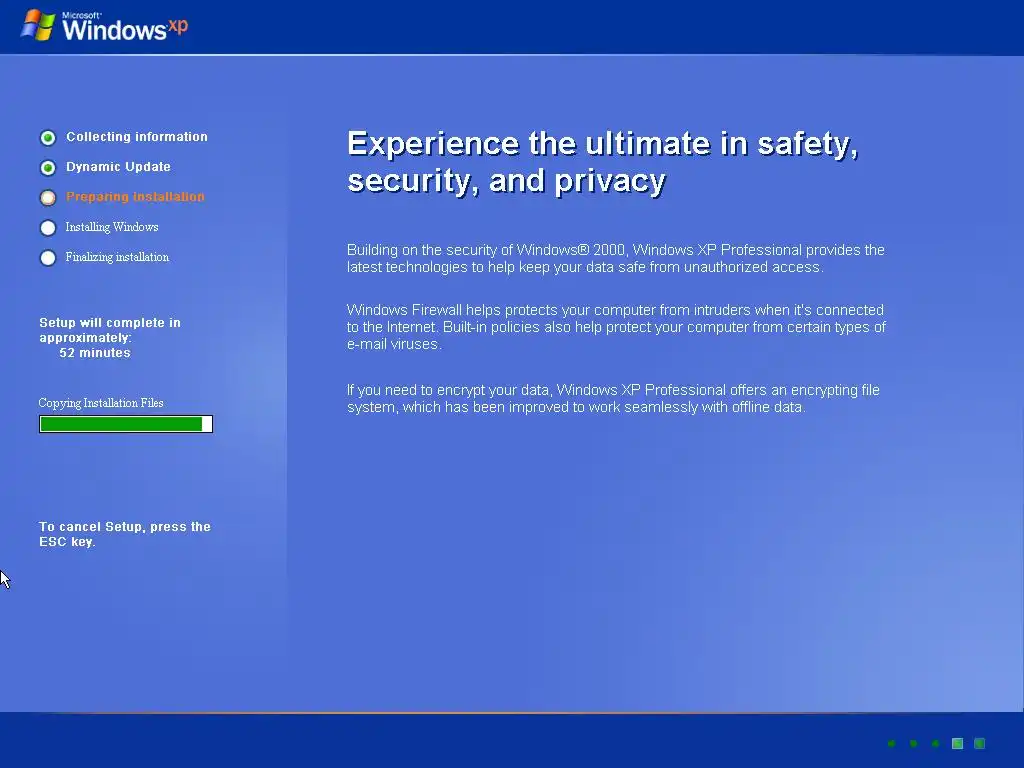Screen dimensions: 1024x768
Task: Click the Windows XP wordmark text
Action: pyautogui.click(x=125, y=27)
